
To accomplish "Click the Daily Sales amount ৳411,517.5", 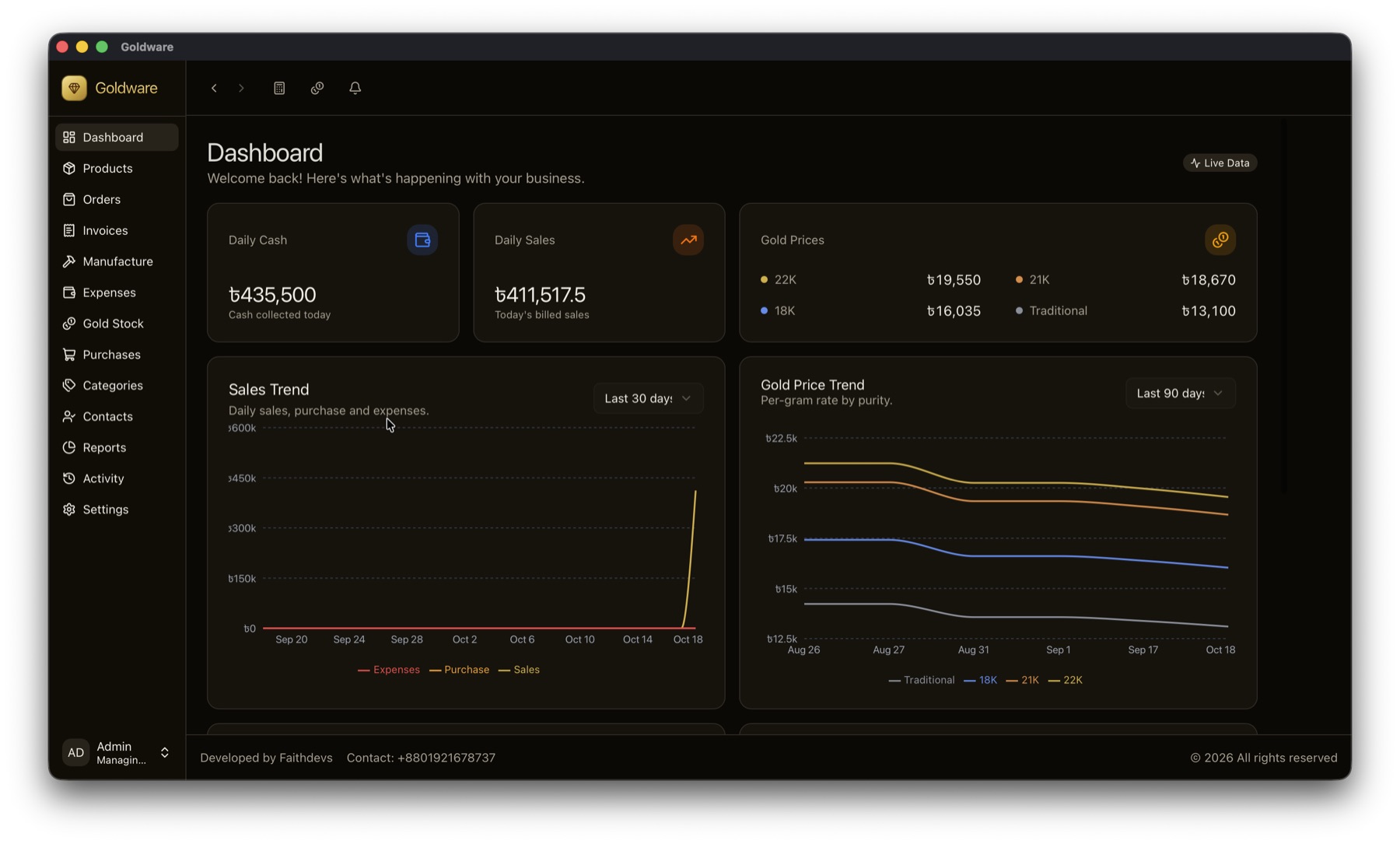I will coord(540,295).
